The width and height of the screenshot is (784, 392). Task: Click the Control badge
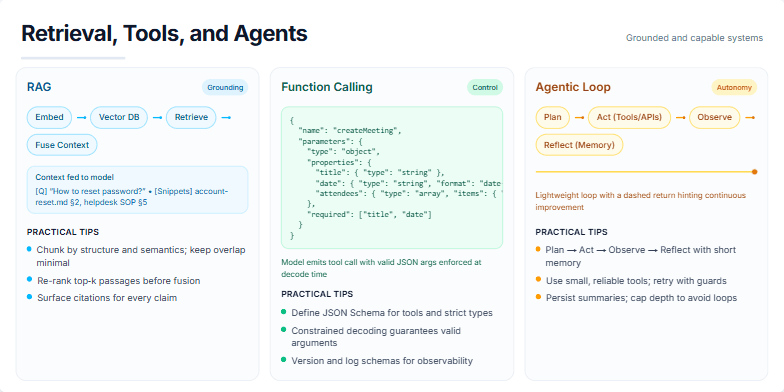tap(485, 88)
